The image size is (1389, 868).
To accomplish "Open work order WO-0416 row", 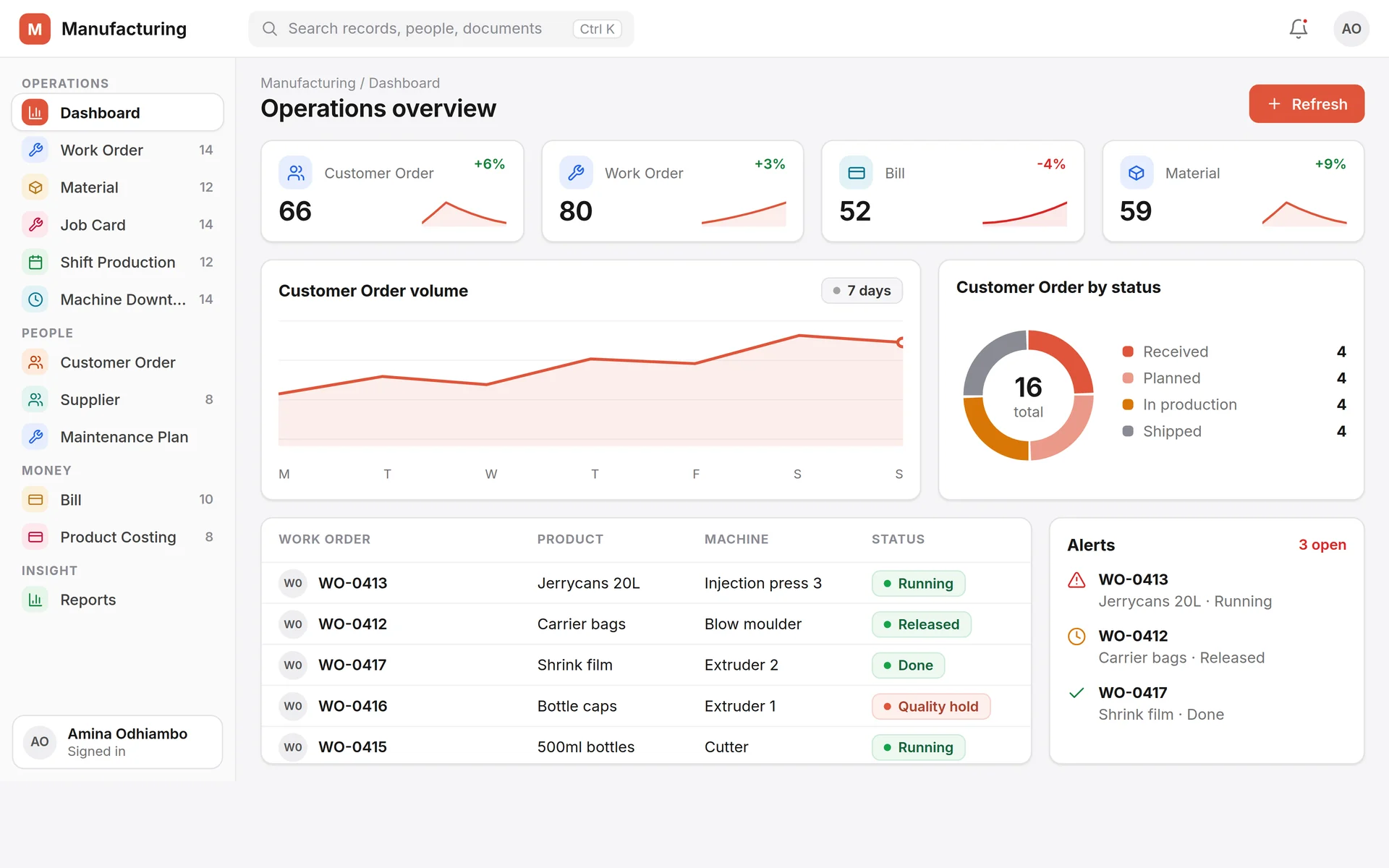I will (x=646, y=706).
